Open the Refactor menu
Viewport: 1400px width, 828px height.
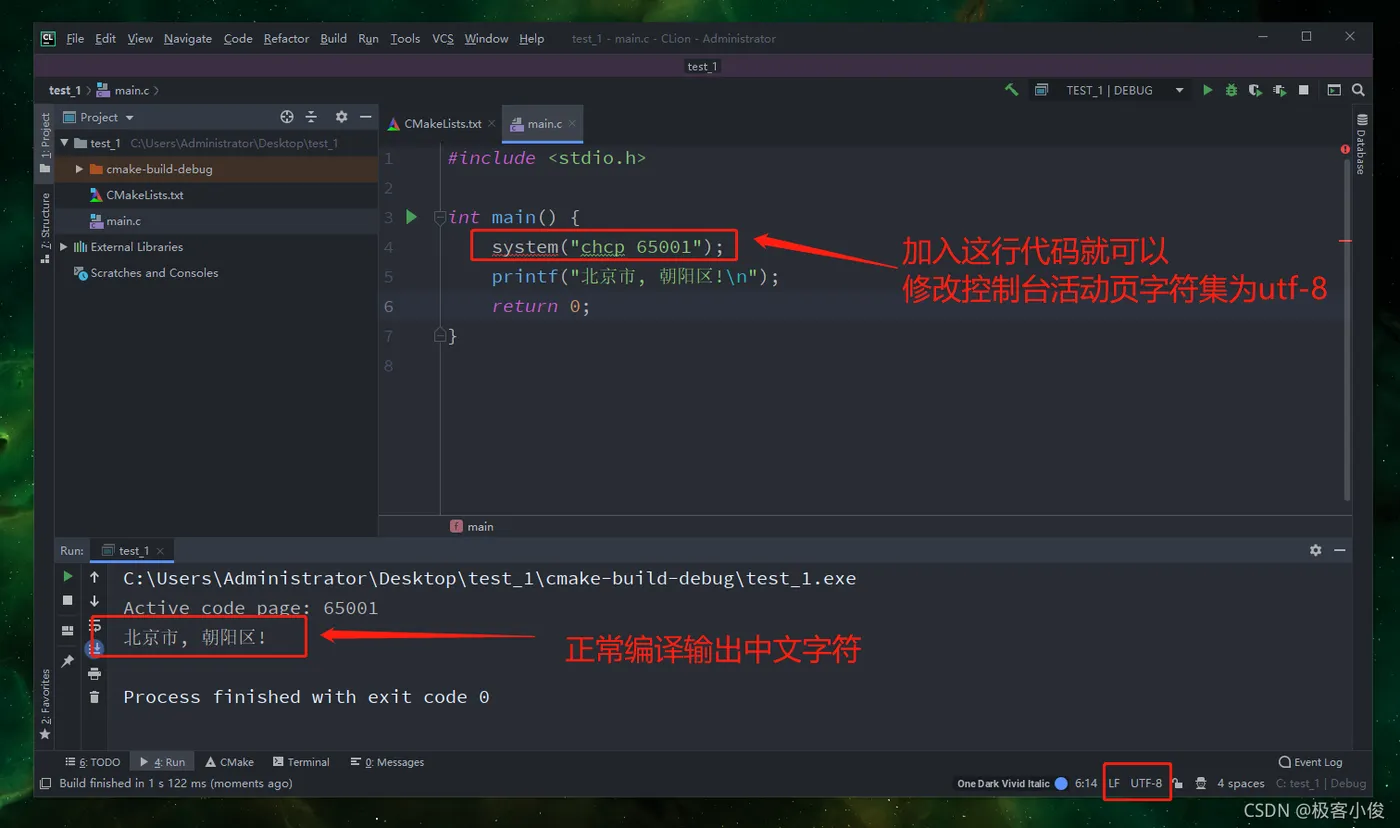(286, 39)
